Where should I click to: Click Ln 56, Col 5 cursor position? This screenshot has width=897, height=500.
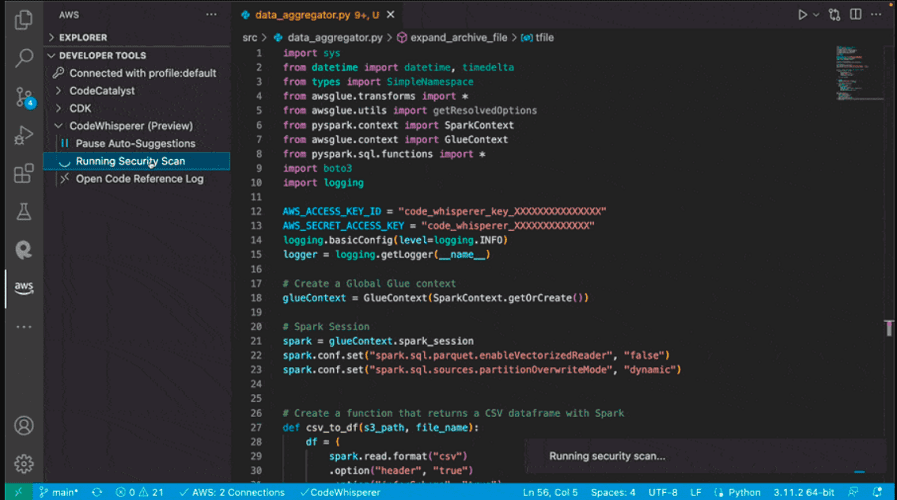point(550,492)
